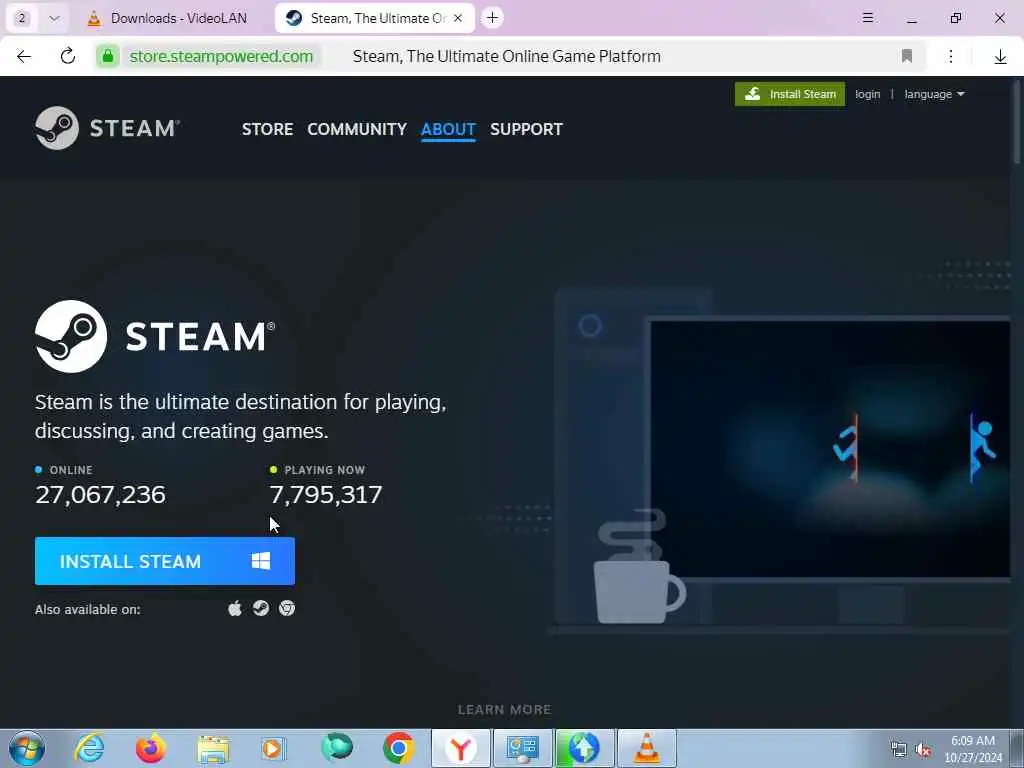
Task: Select the ABOUT nav item
Action: coord(448,129)
